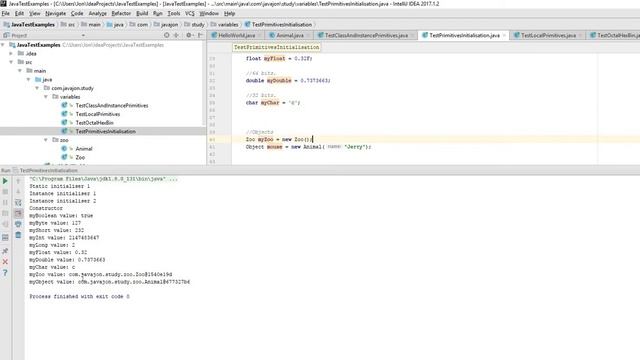Switch to TestLocalPrimitives.java editor tab
This screenshot has width=640, height=360.
click(548, 36)
